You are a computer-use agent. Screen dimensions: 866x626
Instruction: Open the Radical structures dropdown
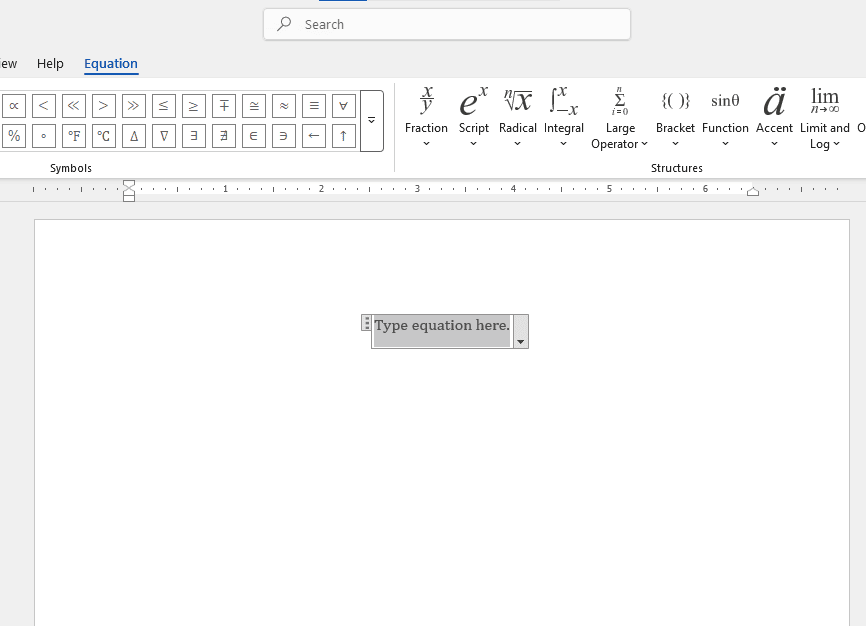click(x=518, y=117)
